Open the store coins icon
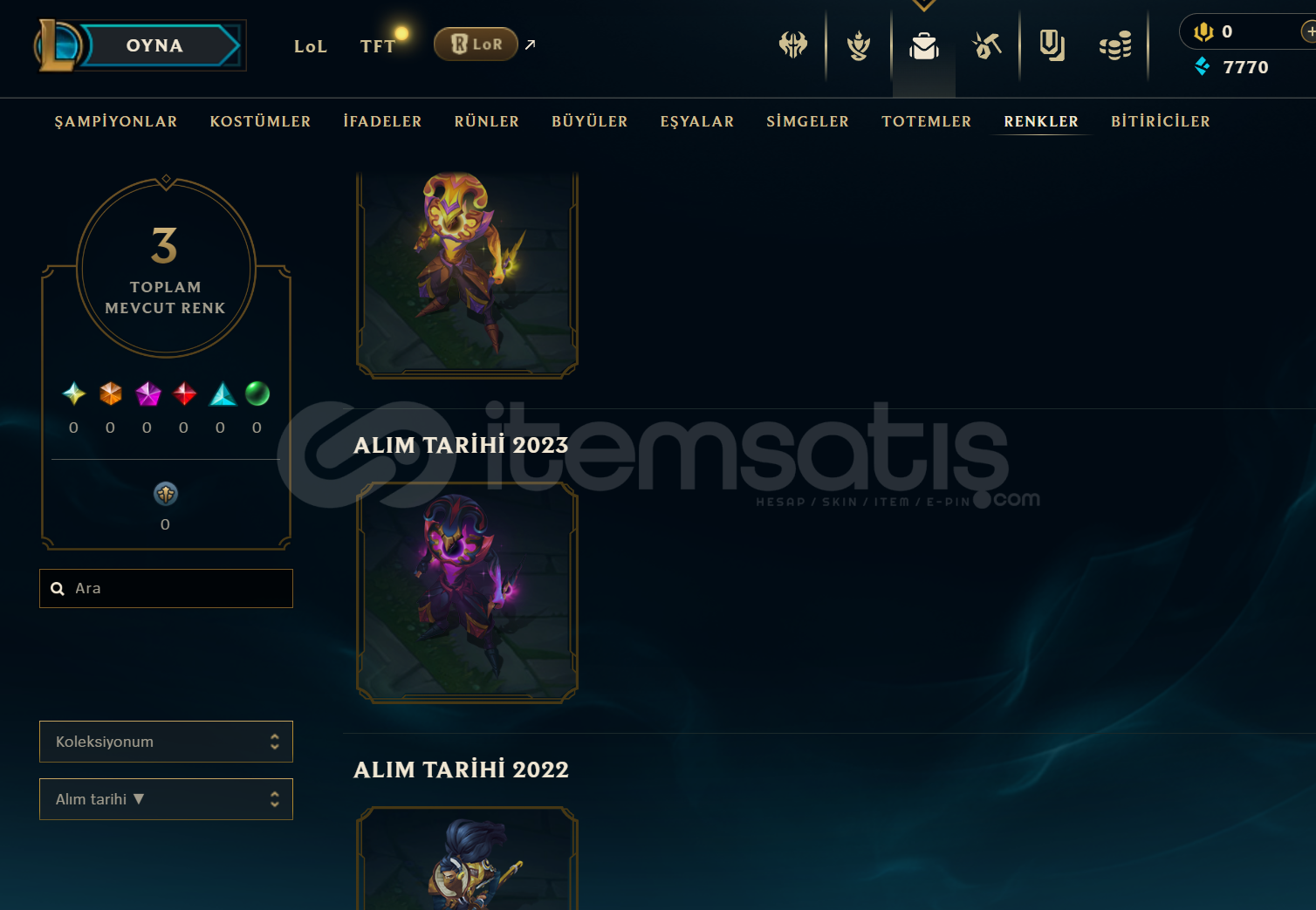 1115,45
